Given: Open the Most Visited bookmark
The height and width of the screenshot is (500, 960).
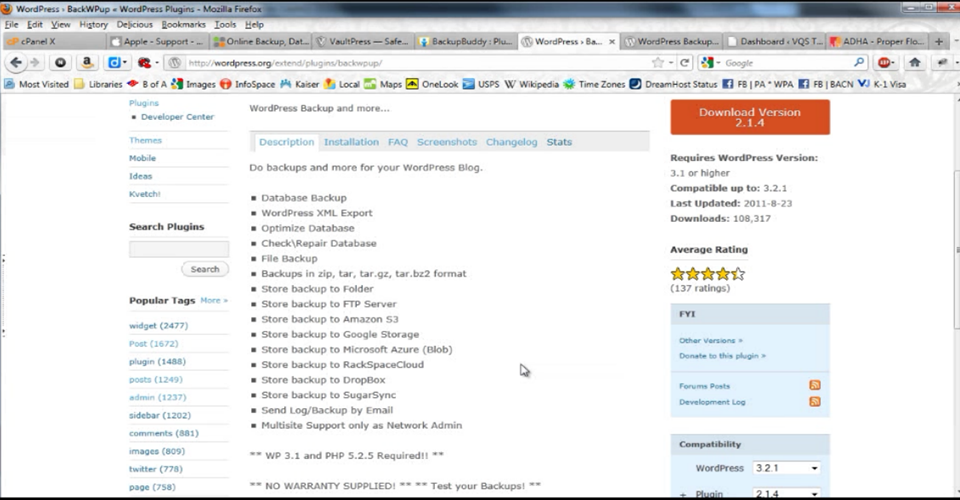Looking at the screenshot, I should 36,84.
